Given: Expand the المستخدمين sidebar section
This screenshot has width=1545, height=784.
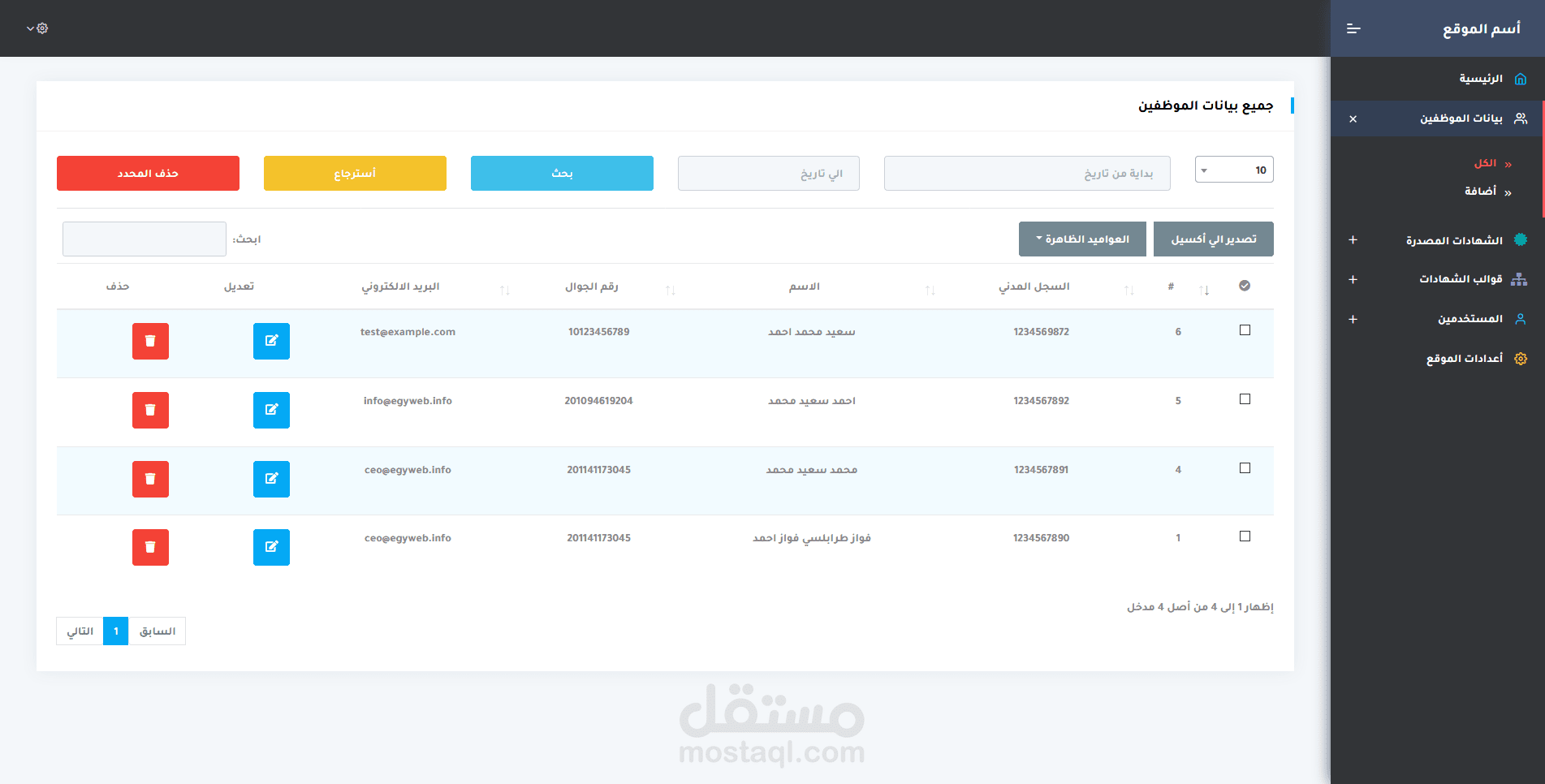Looking at the screenshot, I should [1353, 319].
